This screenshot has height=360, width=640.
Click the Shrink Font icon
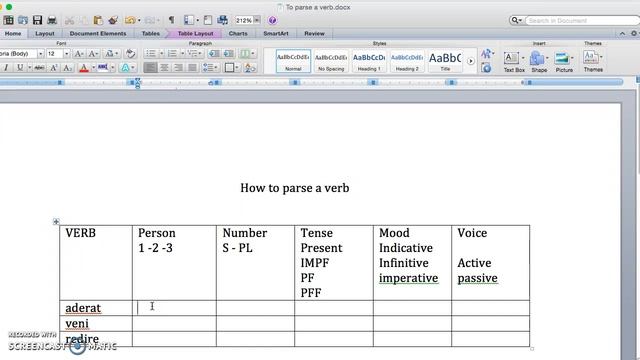pyautogui.click(x=93, y=53)
